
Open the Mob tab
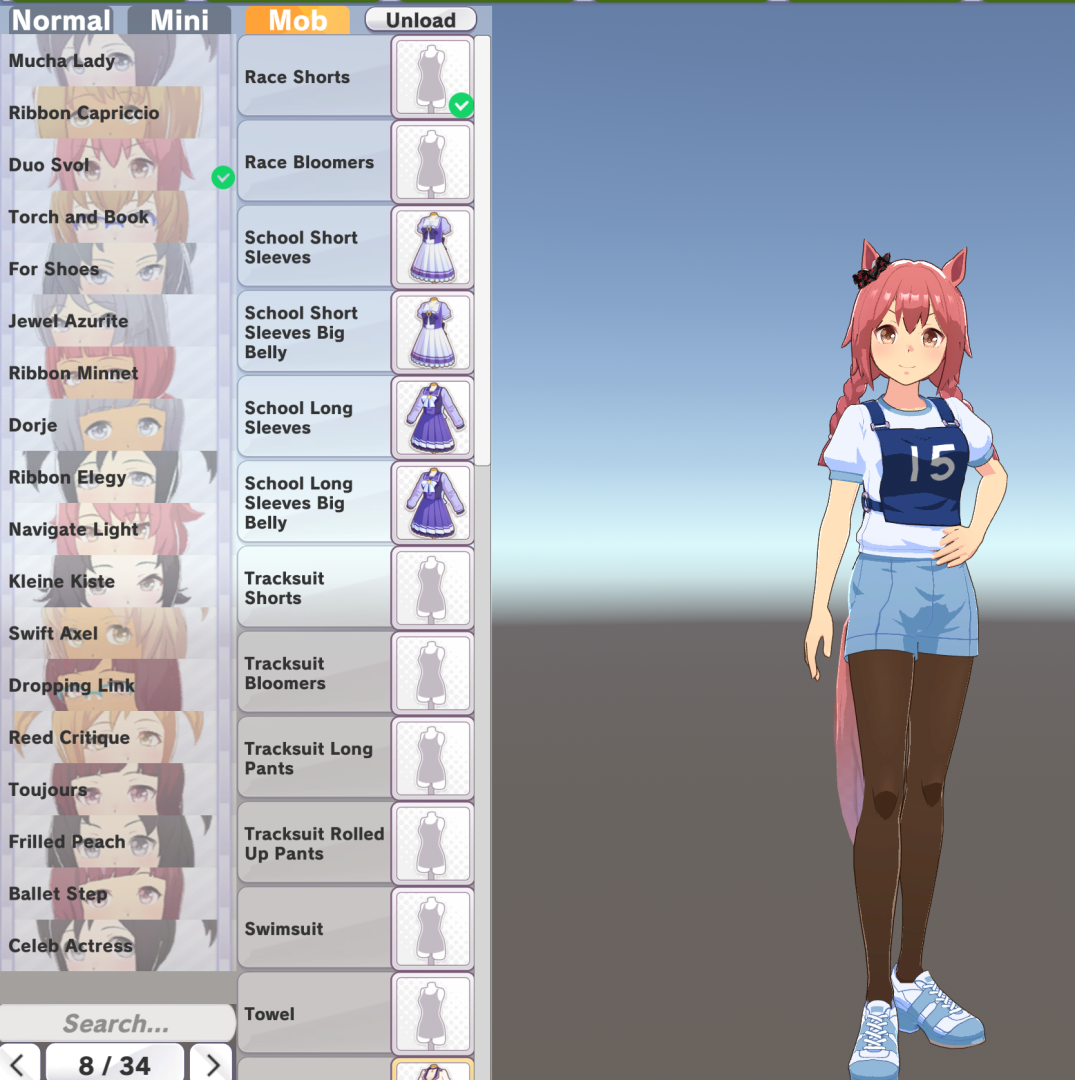point(298,20)
